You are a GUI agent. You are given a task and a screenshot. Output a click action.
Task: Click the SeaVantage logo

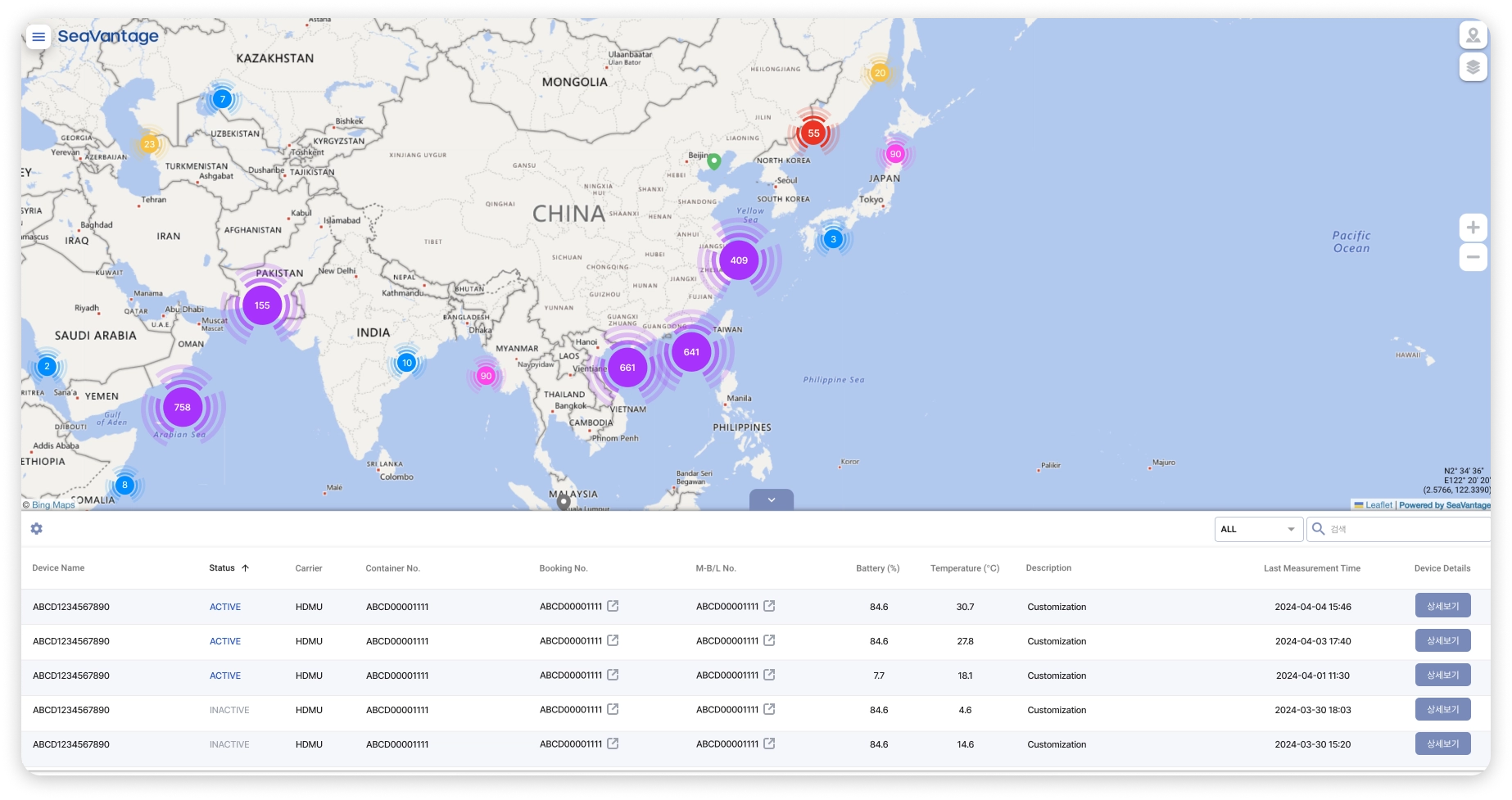click(x=108, y=36)
